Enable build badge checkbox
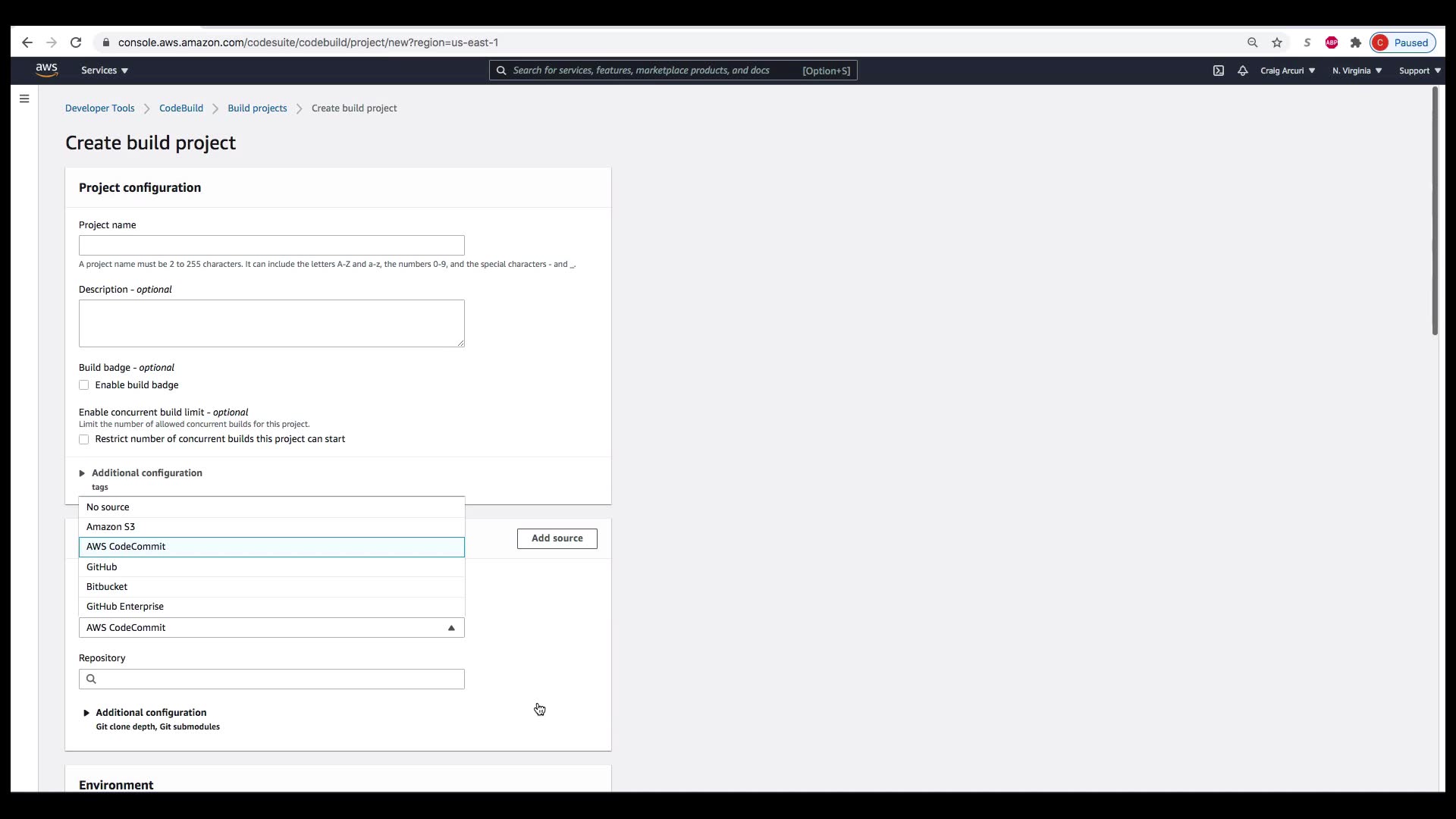1456x819 pixels. tap(84, 385)
